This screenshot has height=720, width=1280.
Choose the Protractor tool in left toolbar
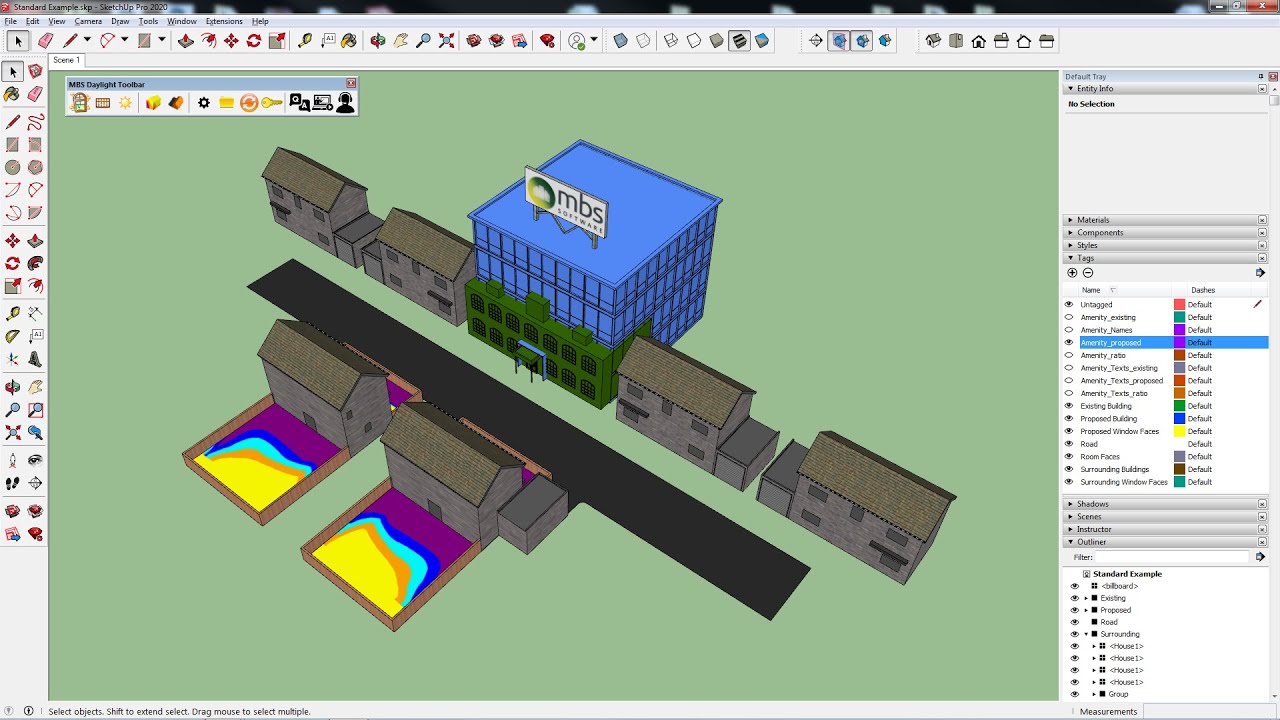point(13,337)
